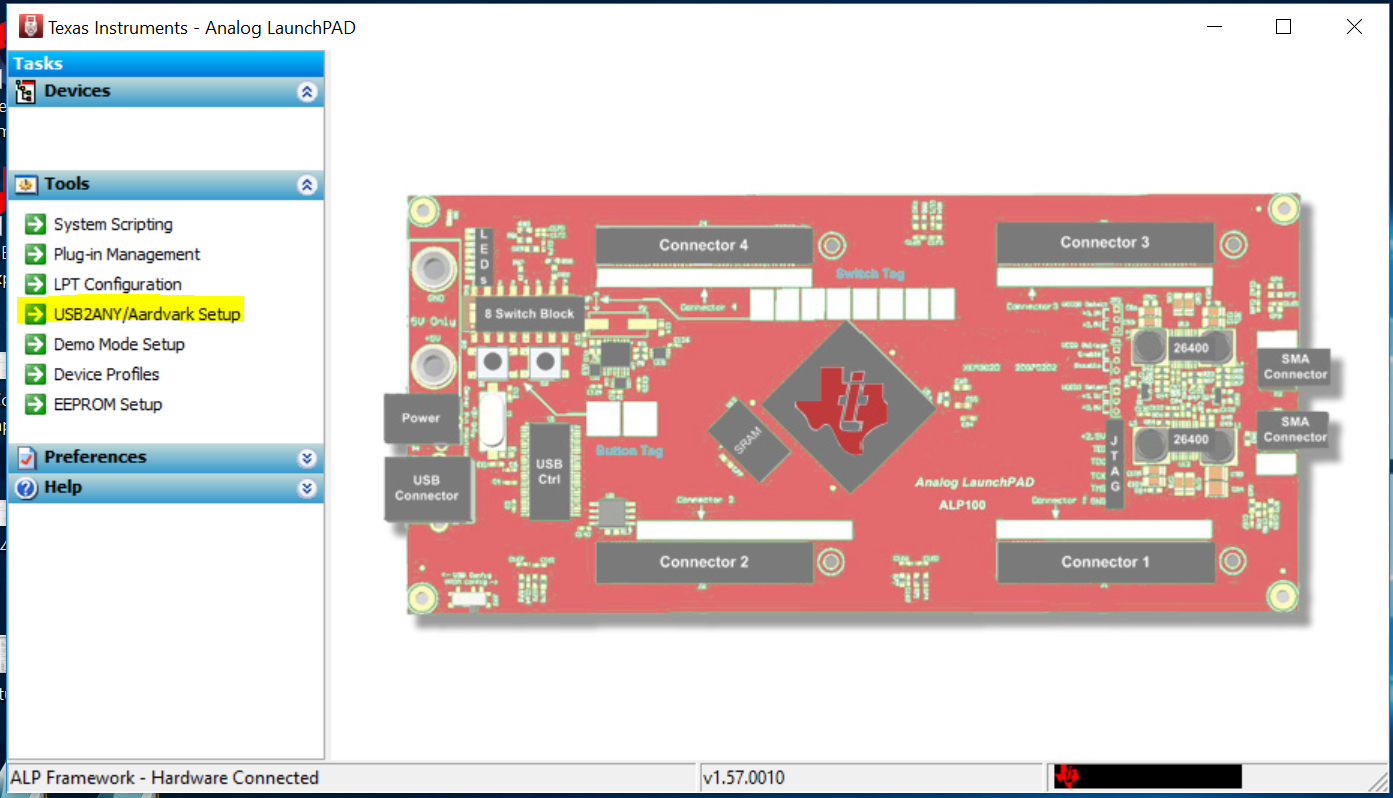Click the Help header label

(63, 487)
